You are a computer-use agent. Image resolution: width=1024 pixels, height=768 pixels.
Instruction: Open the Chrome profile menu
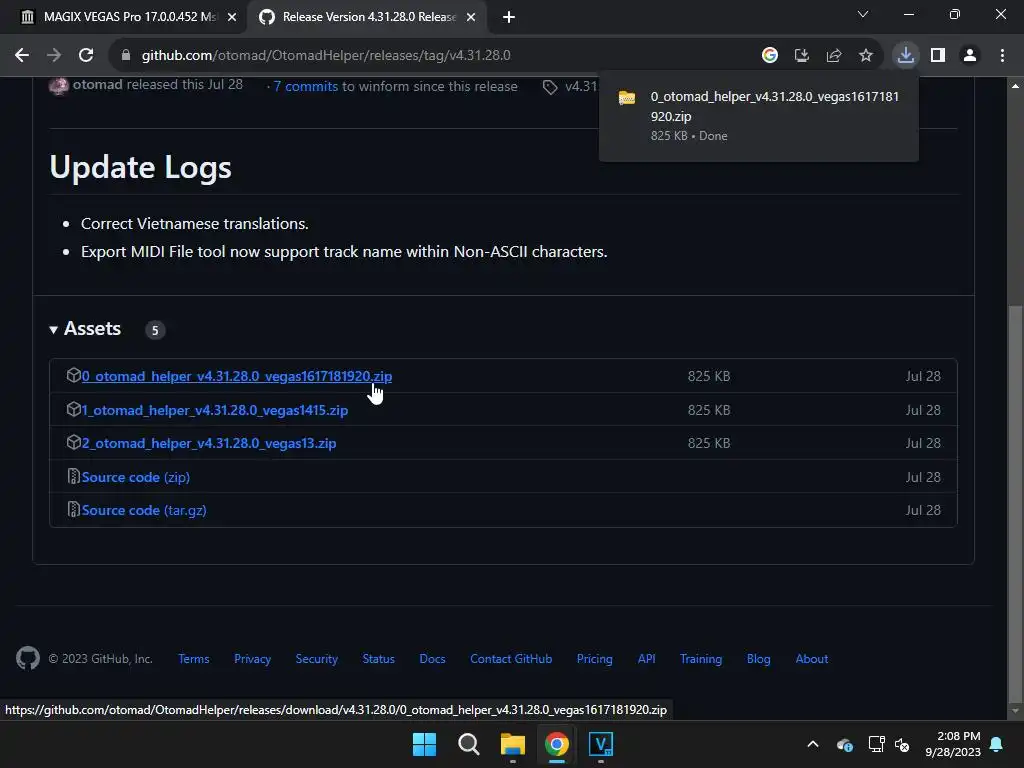(970, 56)
